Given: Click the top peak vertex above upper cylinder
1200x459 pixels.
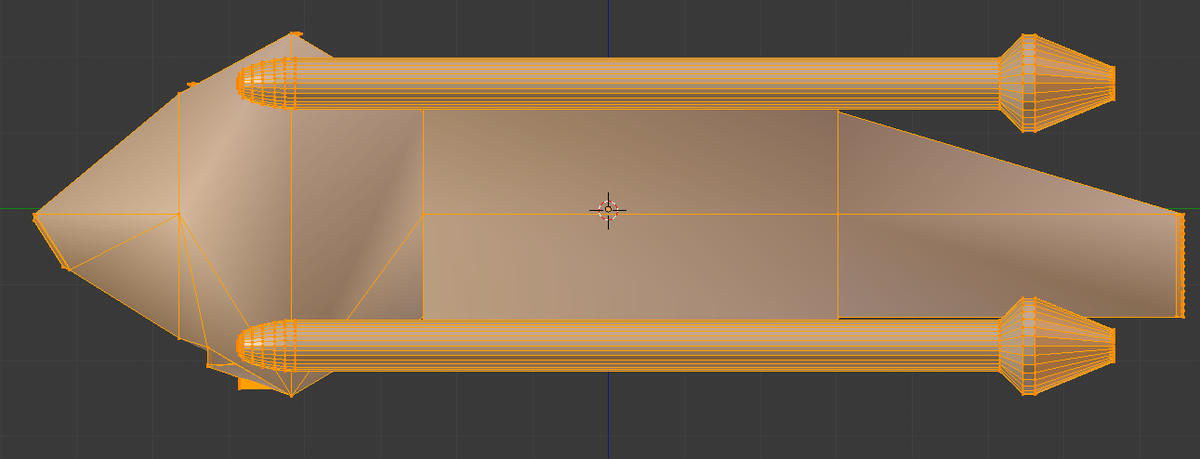Looking at the screenshot, I should 295,34.
